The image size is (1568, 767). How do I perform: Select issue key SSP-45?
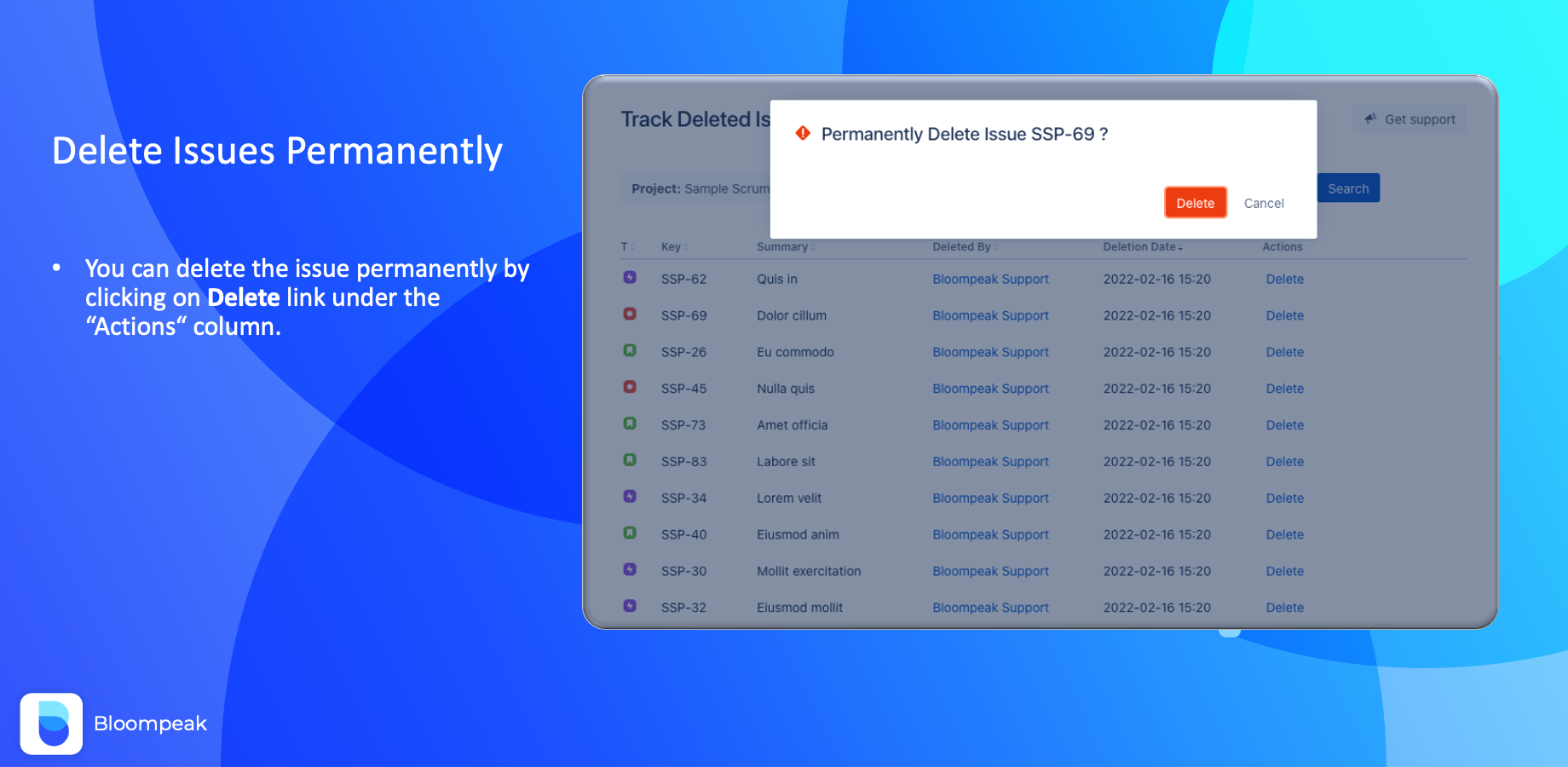[683, 389]
